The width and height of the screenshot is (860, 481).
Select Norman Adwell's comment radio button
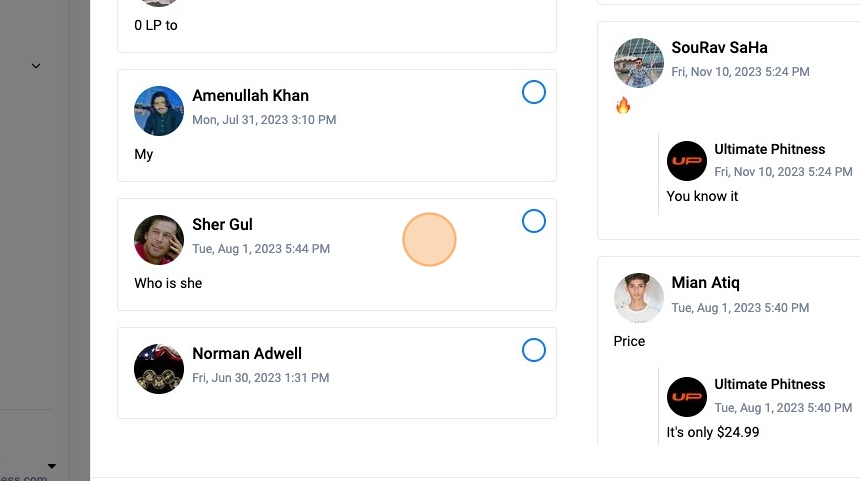(x=534, y=350)
